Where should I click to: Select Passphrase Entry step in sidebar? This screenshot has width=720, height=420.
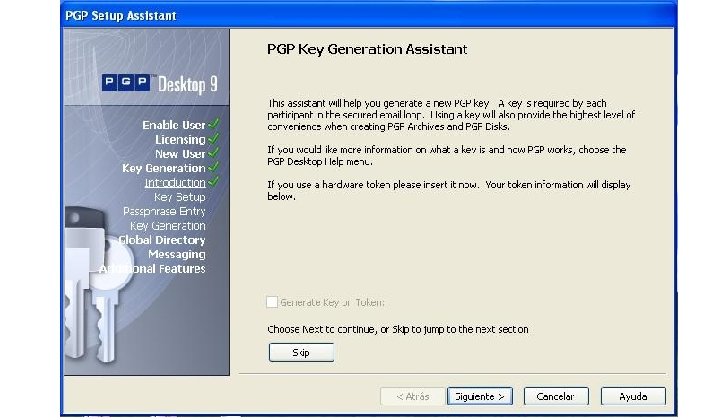point(164,211)
